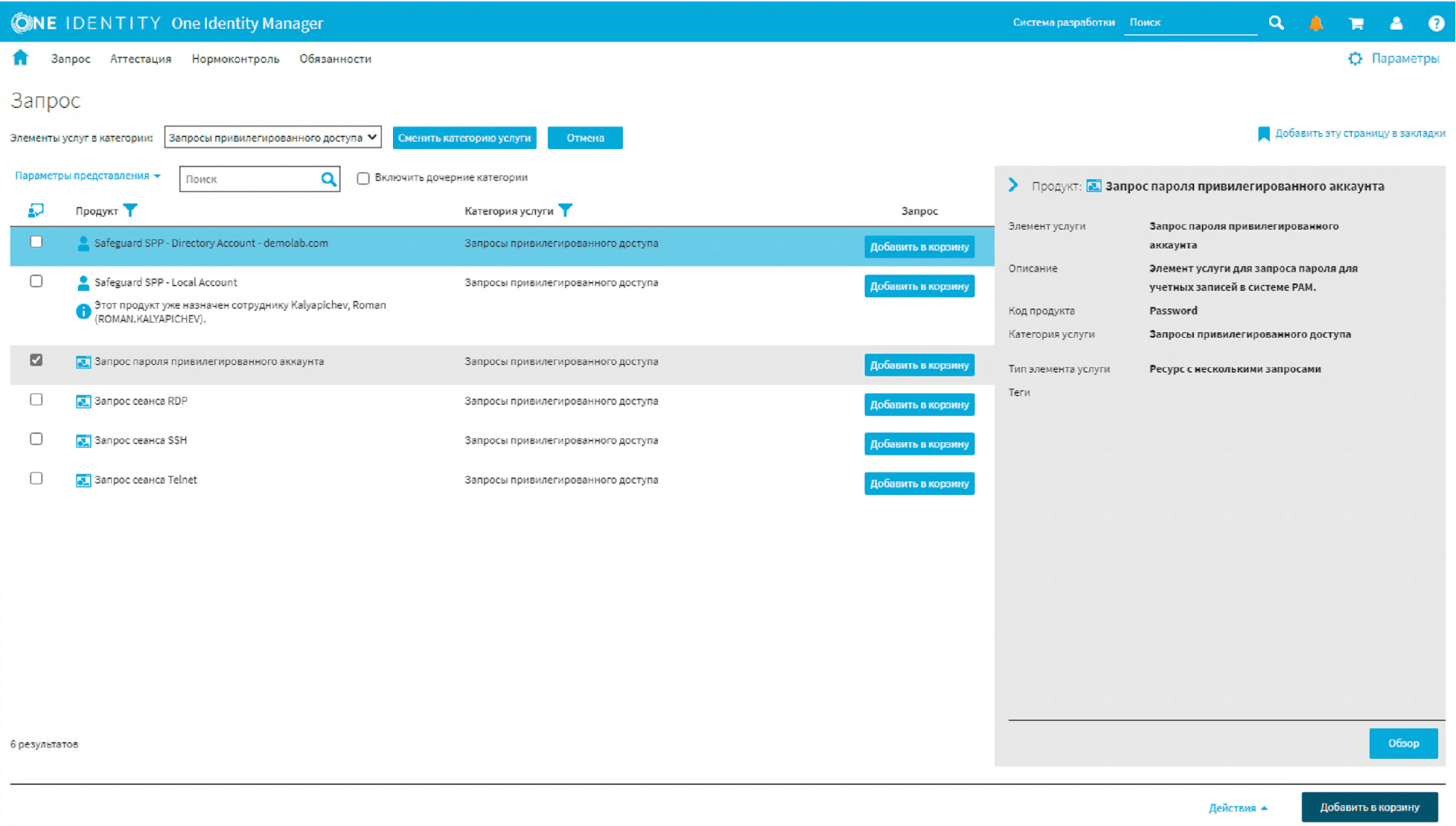1456x826 pixels.
Task: Click the product search input field
Action: coord(250,179)
